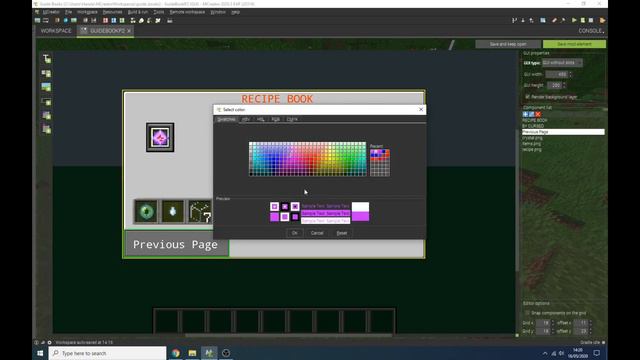Toggle Snap components on the grid checkbox
This screenshot has height=360, width=640.
click(x=527, y=313)
